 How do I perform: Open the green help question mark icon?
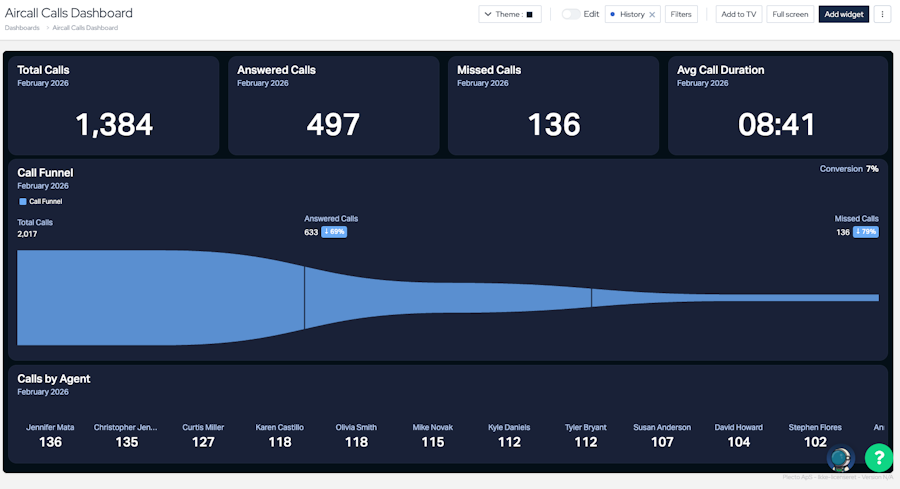(879, 457)
